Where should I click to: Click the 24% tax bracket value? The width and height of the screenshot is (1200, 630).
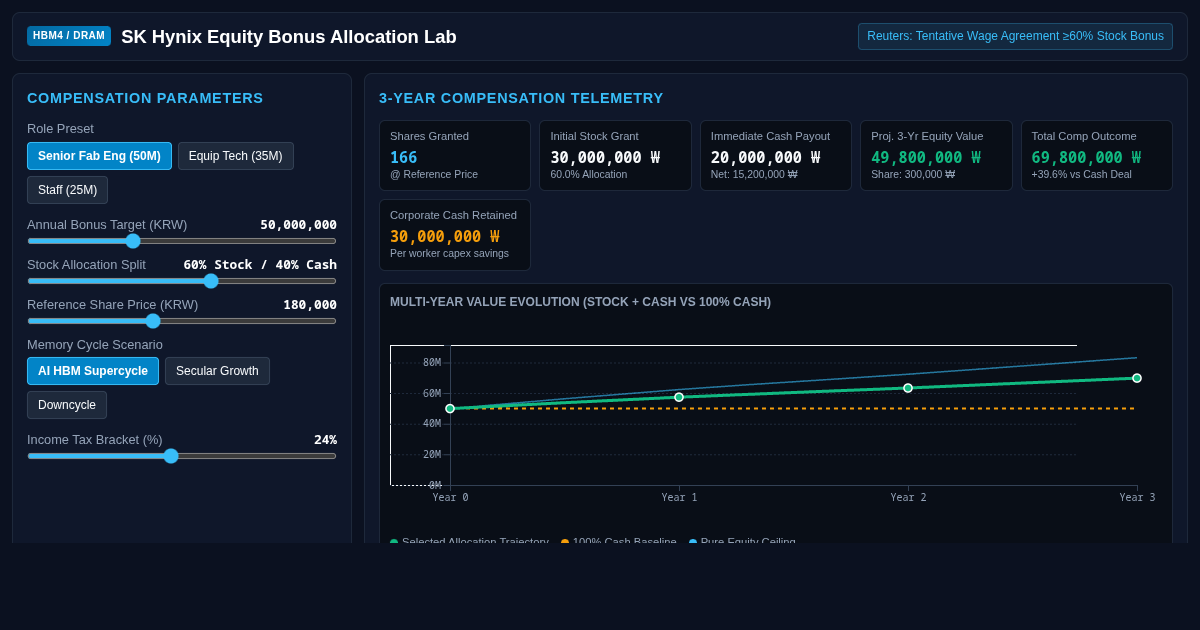coord(325,440)
